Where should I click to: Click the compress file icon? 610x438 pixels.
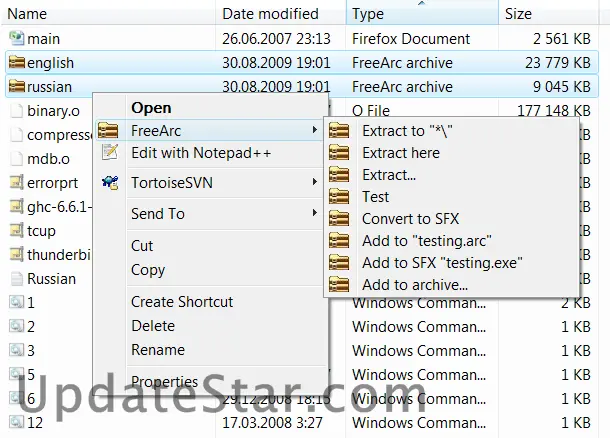pyautogui.click(x=16, y=135)
